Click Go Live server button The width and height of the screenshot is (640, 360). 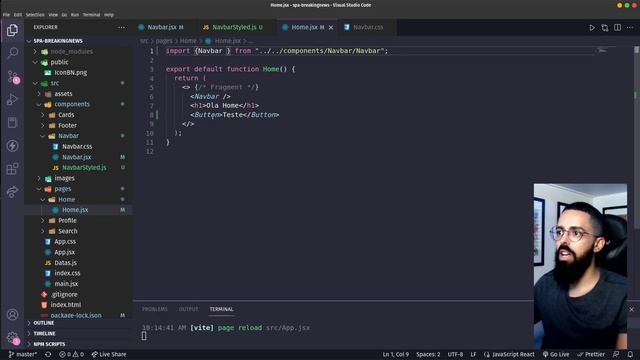pos(556,354)
